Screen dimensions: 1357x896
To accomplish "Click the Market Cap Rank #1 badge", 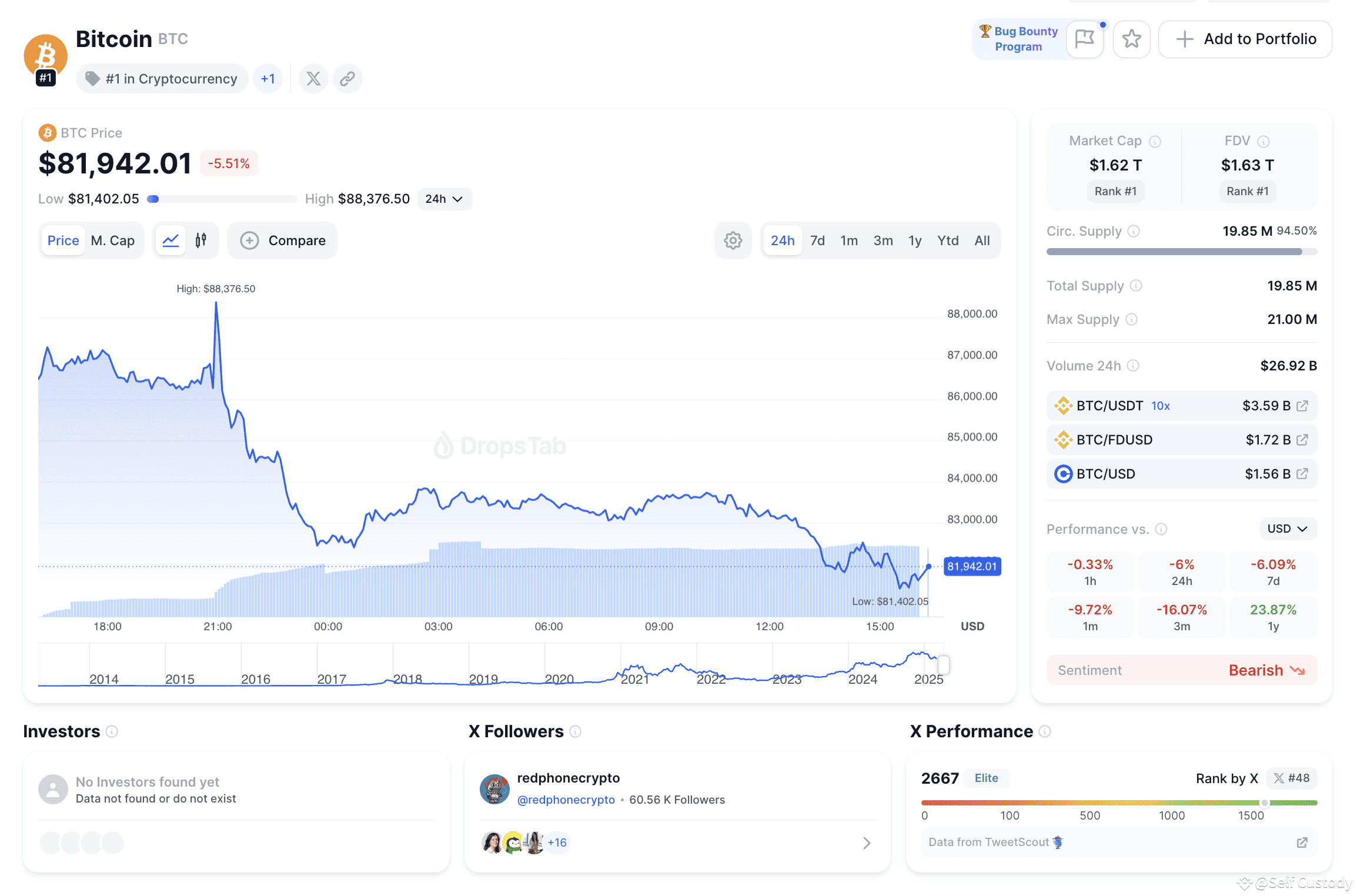I will (1115, 191).
